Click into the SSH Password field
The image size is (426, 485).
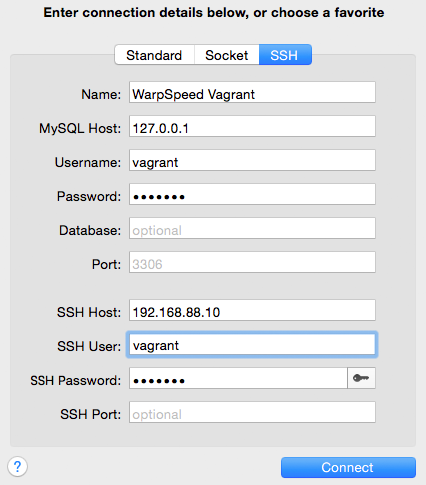click(238, 378)
